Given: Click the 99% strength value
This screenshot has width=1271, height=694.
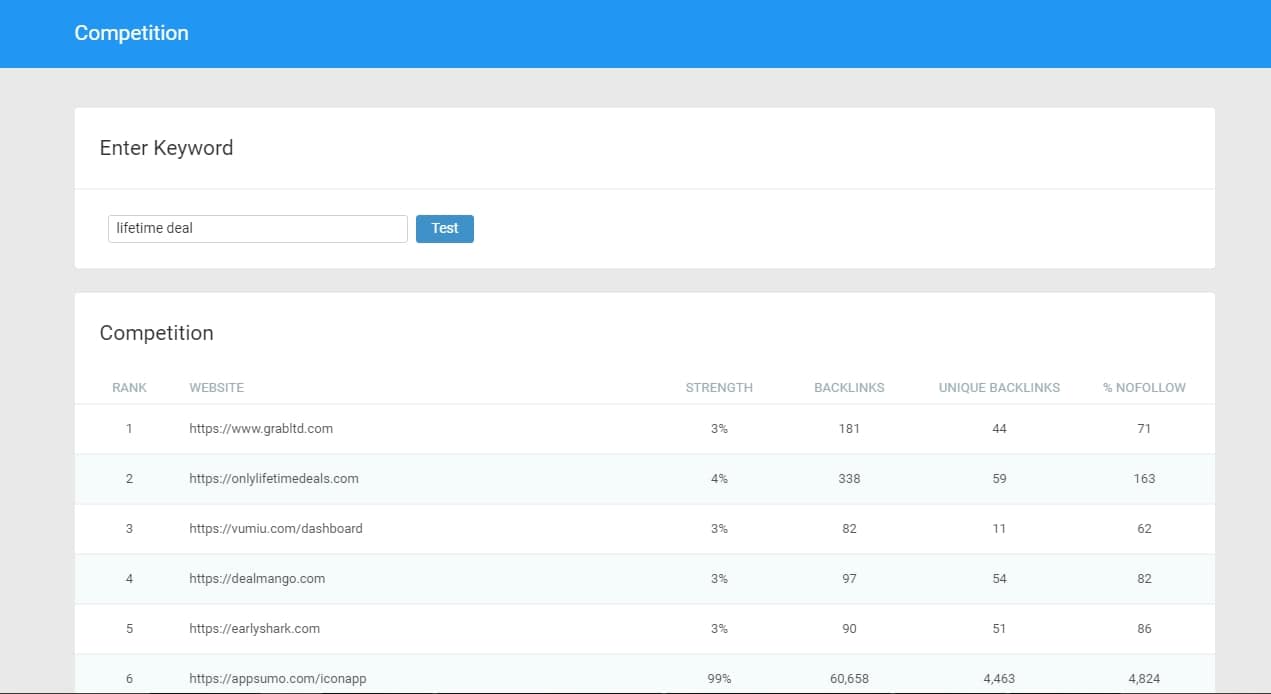Looking at the screenshot, I should [719, 679].
